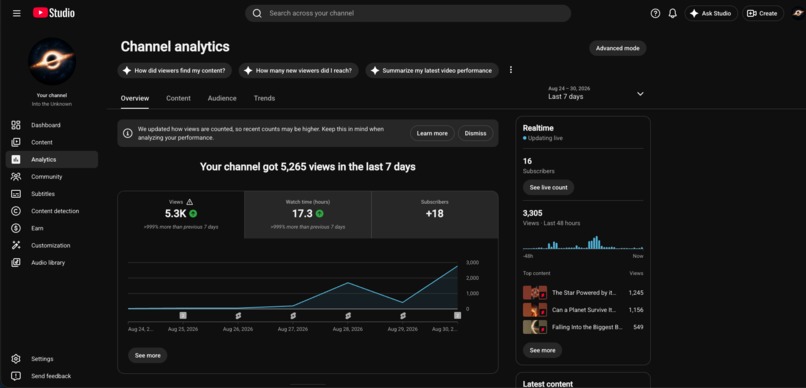
Task: Click the Create button
Action: point(762,13)
